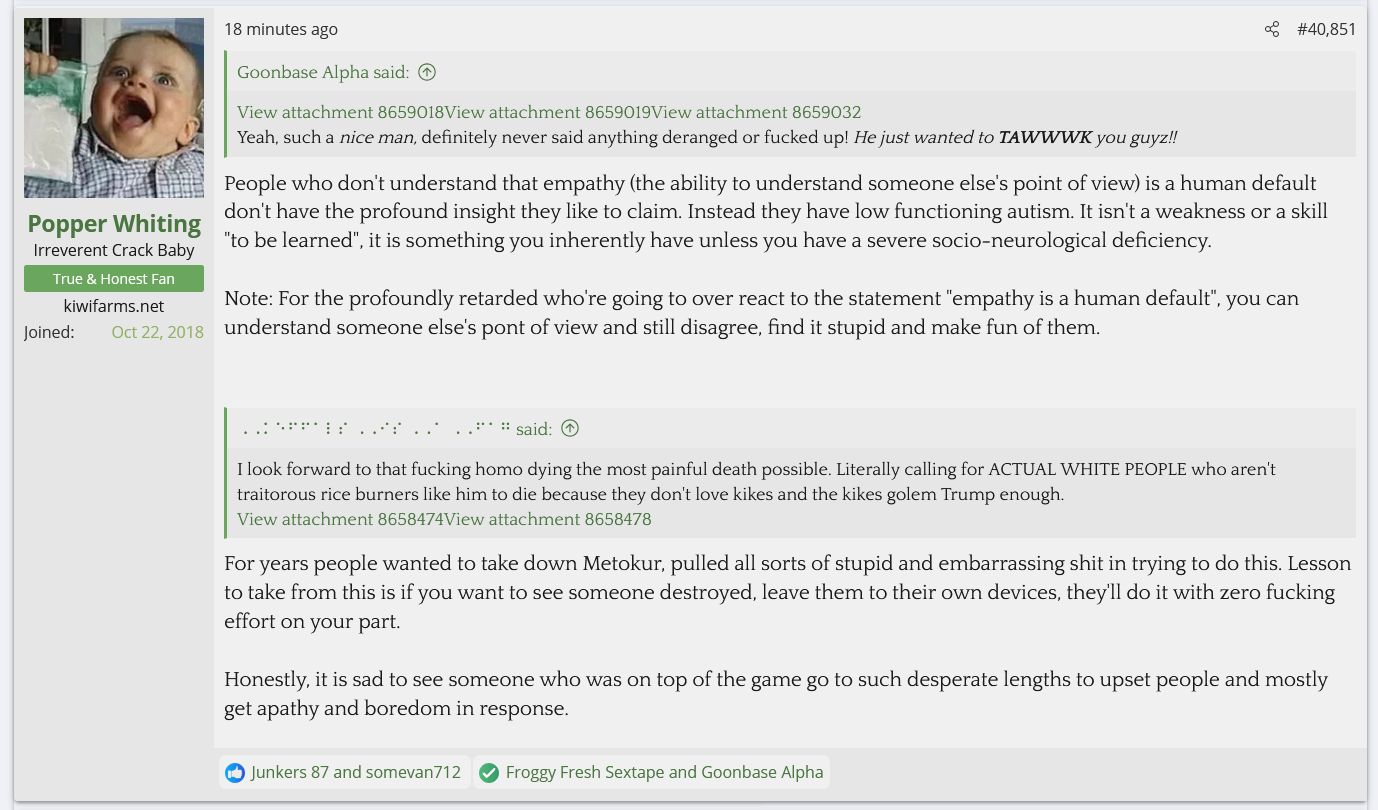Open View attachment 8659019 link
The image size is (1378, 810).
(x=547, y=112)
